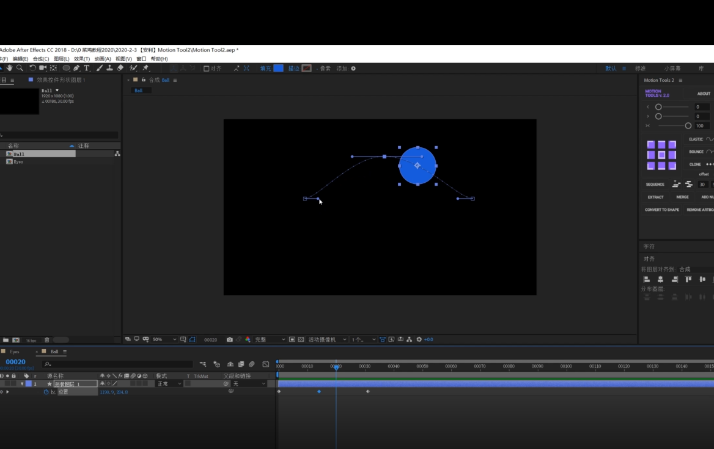
Task: Select the Puppet Pin tool
Action: 146,68
